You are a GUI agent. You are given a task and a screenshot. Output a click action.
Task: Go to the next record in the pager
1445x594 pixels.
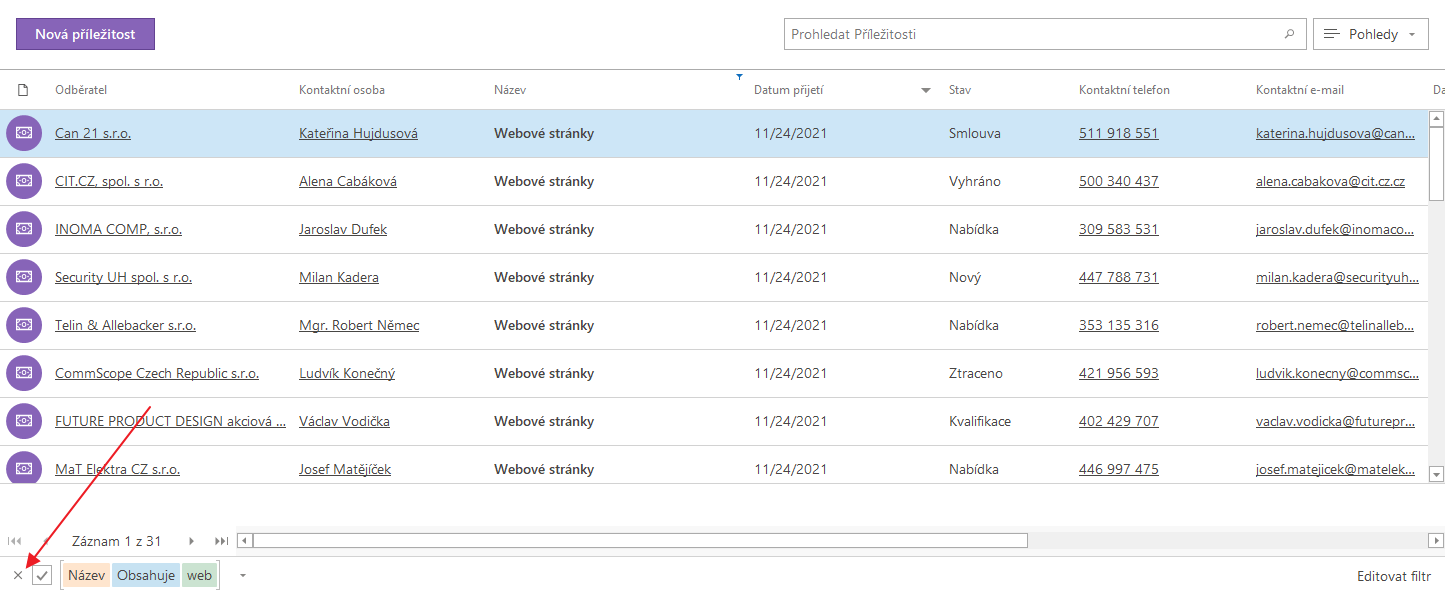pos(192,541)
